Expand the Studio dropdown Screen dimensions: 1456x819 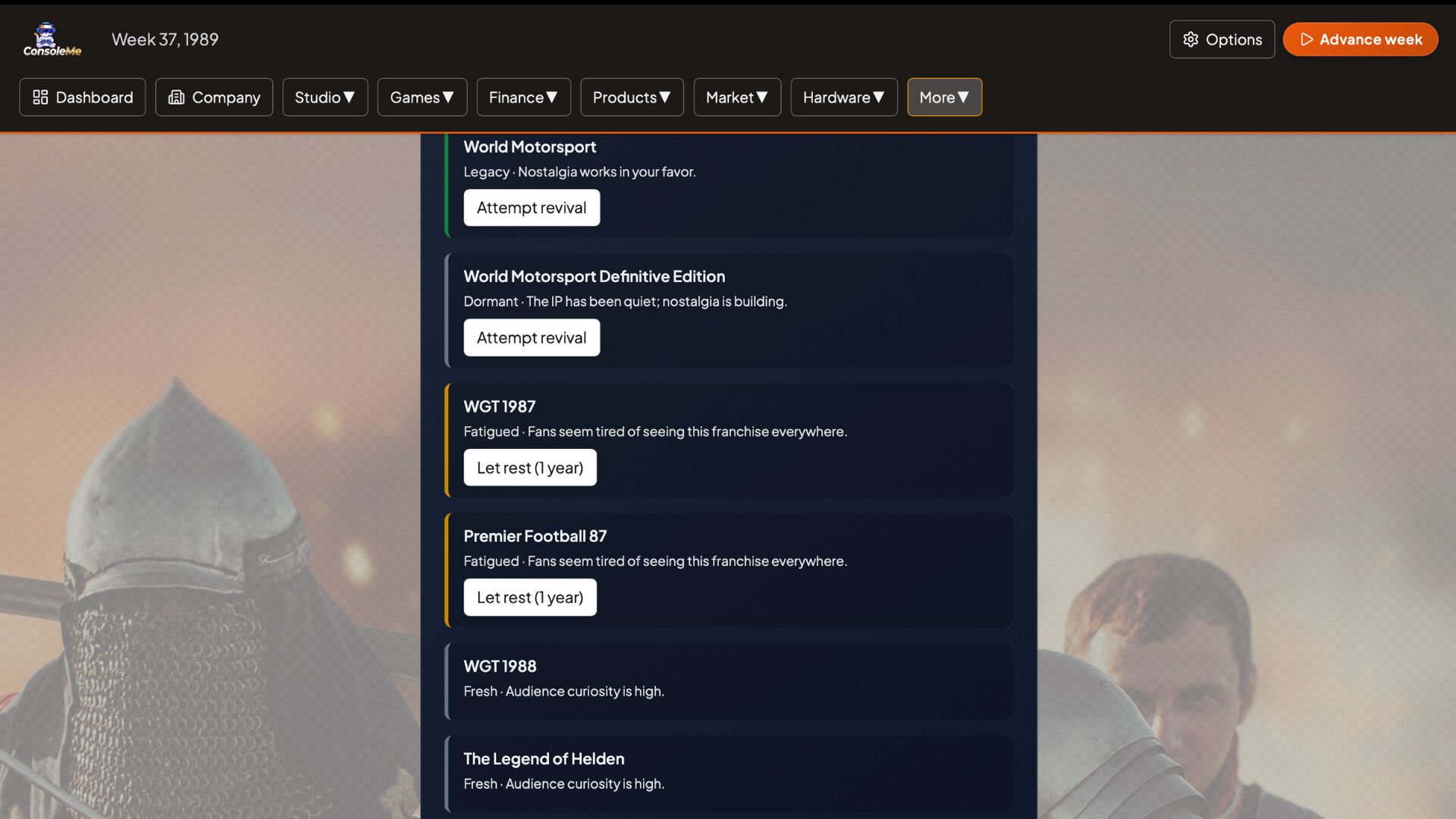click(325, 97)
